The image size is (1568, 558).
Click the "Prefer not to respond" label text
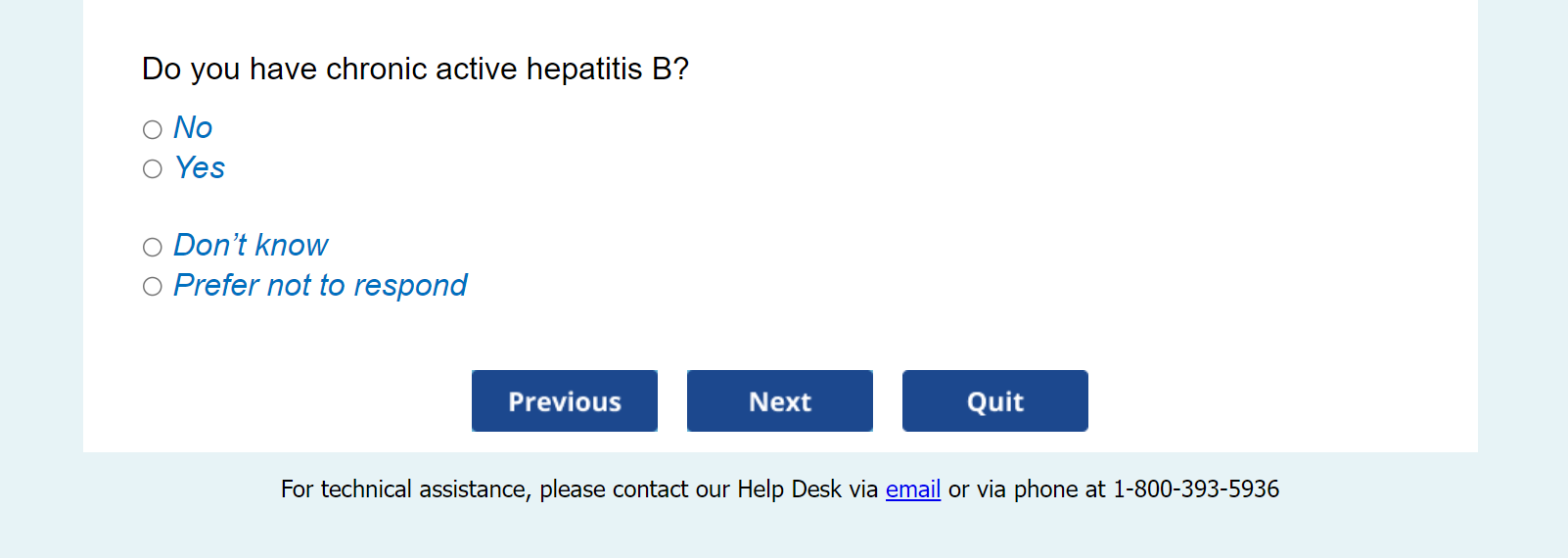click(320, 286)
